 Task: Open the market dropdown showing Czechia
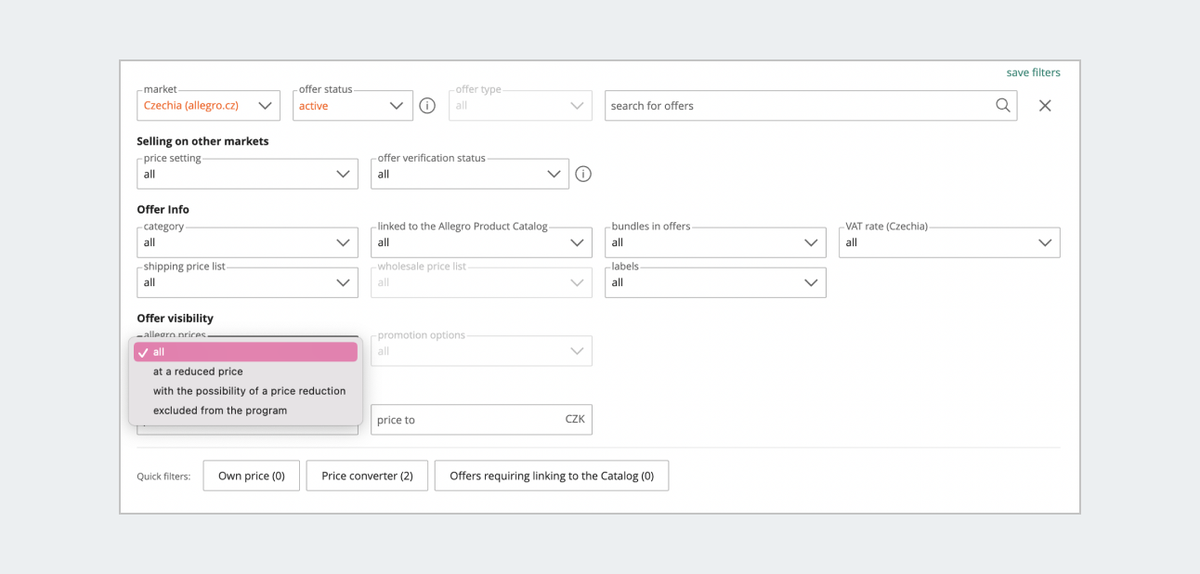click(x=208, y=106)
